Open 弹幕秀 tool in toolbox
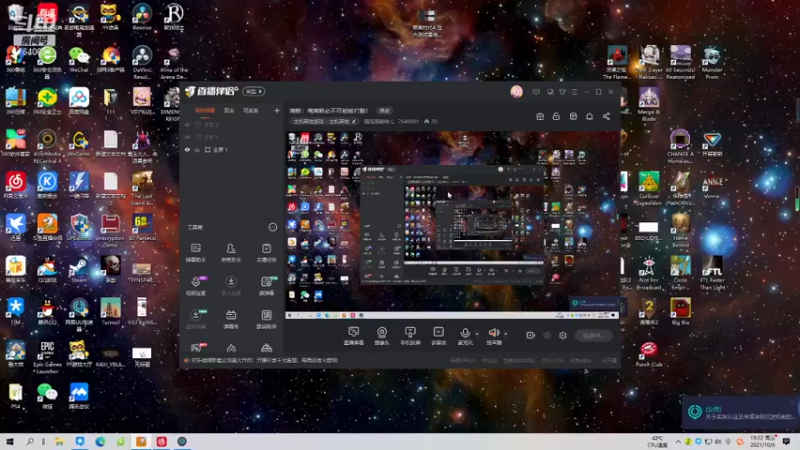The image size is (800, 450). [x=231, y=319]
